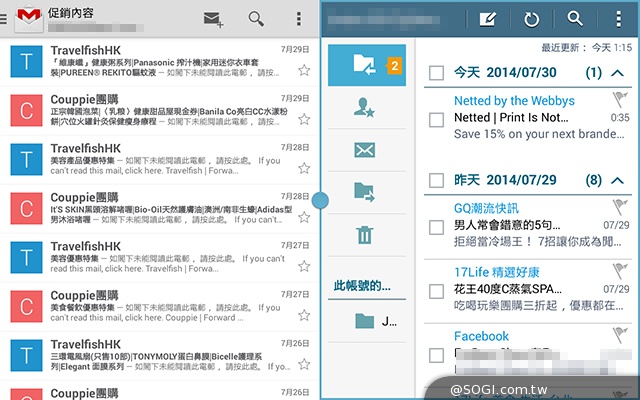Open Couppie團購 email about It'S SKIN黑頭溶解啫喱
The image size is (640, 400).
point(159,209)
